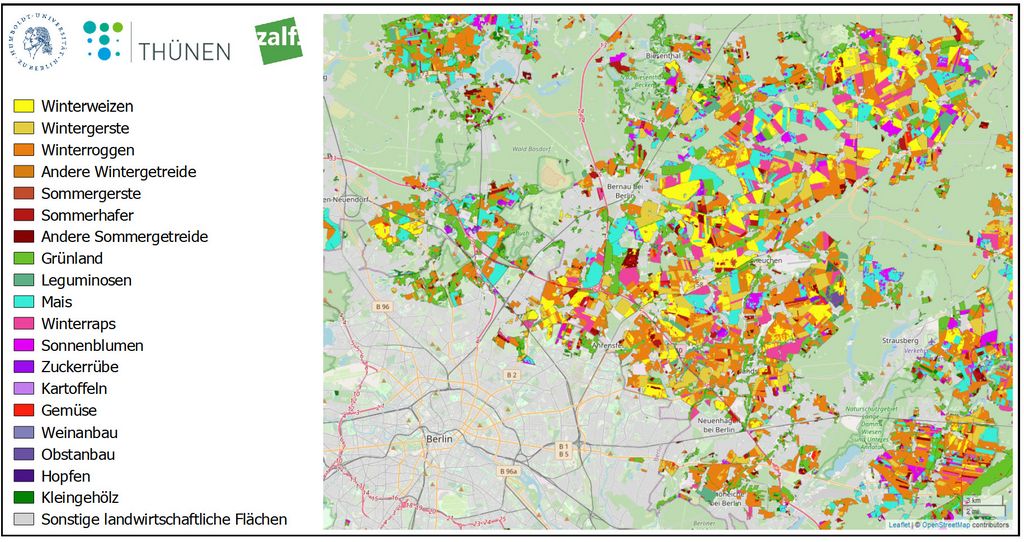The width and height of the screenshot is (1024, 542).
Task: Select the cyan Mais legend swatch
Action: (x=24, y=302)
